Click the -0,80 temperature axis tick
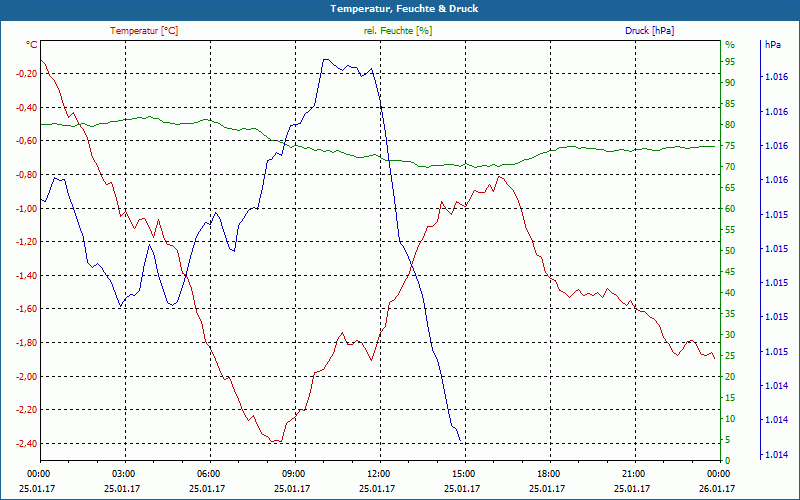 click(27, 174)
